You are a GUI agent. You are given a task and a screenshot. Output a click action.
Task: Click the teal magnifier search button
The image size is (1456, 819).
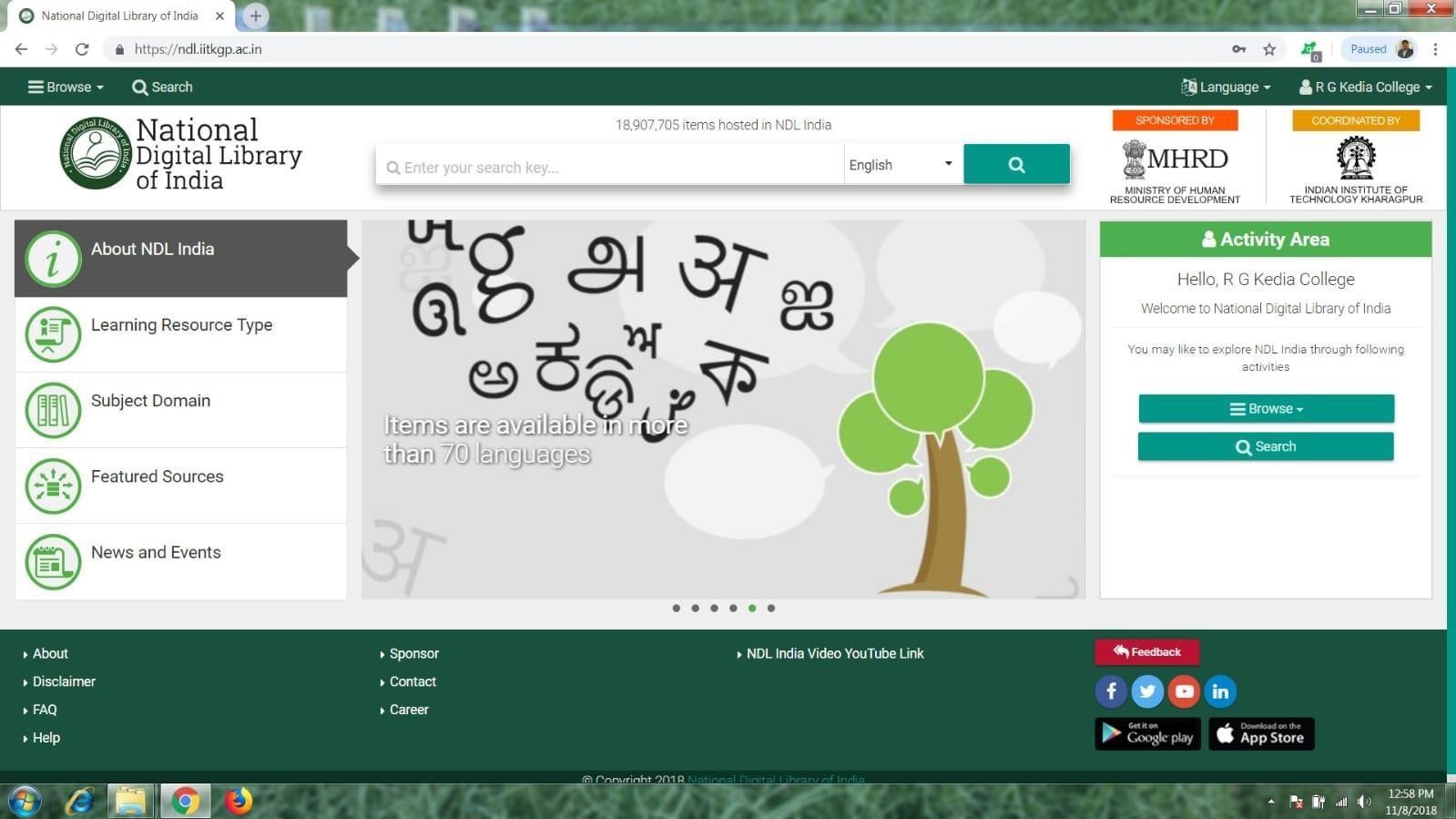tap(1016, 165)
